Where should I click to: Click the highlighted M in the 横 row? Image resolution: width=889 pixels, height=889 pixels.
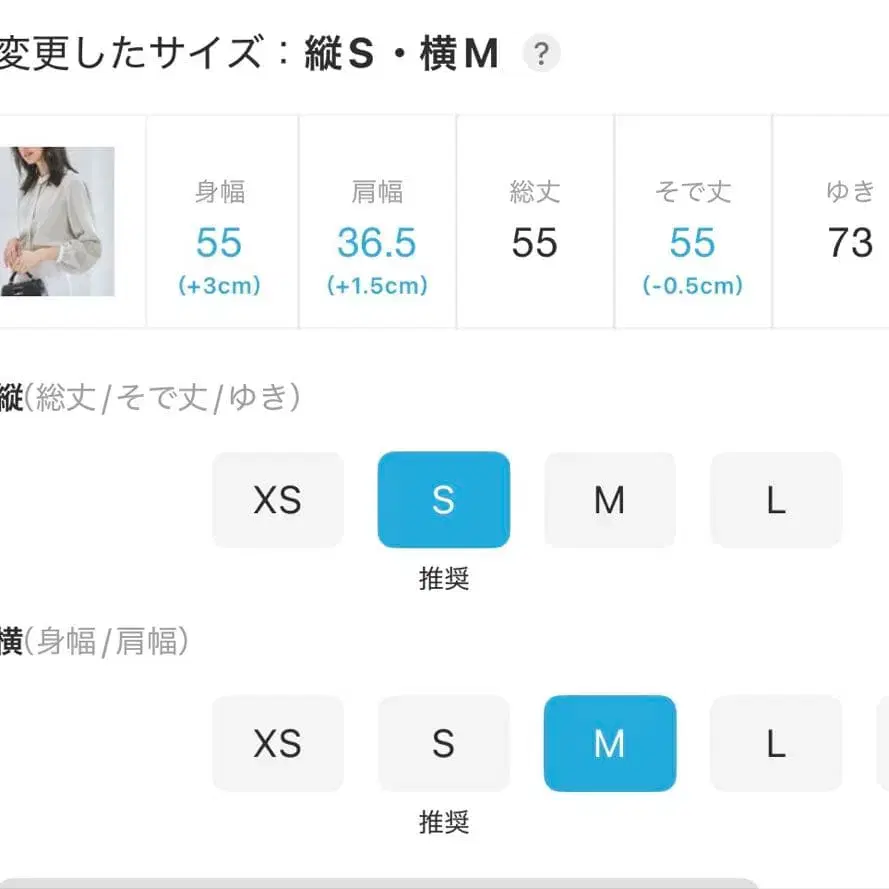click(609, 744)
